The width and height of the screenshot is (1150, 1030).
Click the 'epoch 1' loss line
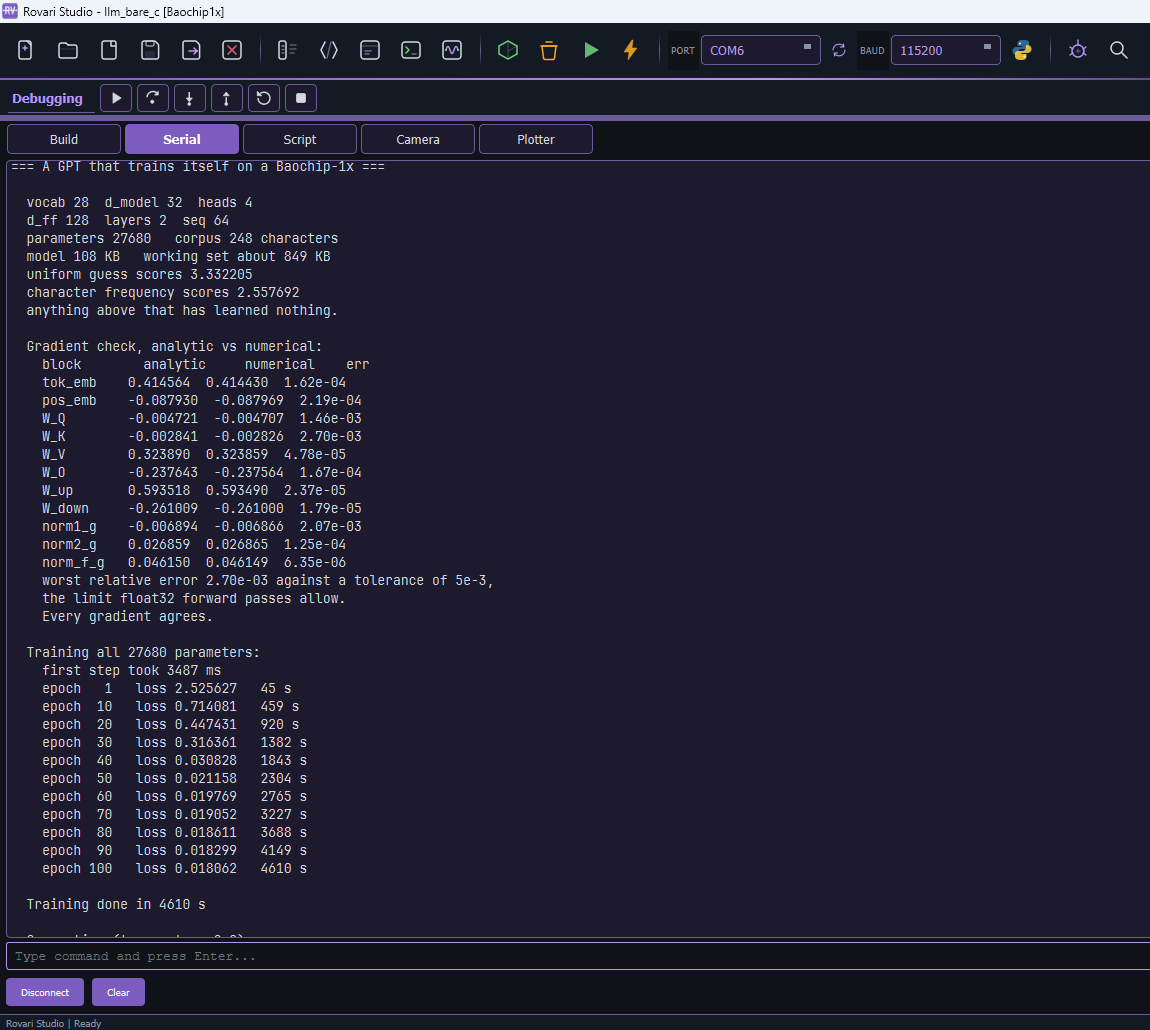coord(166,688)
